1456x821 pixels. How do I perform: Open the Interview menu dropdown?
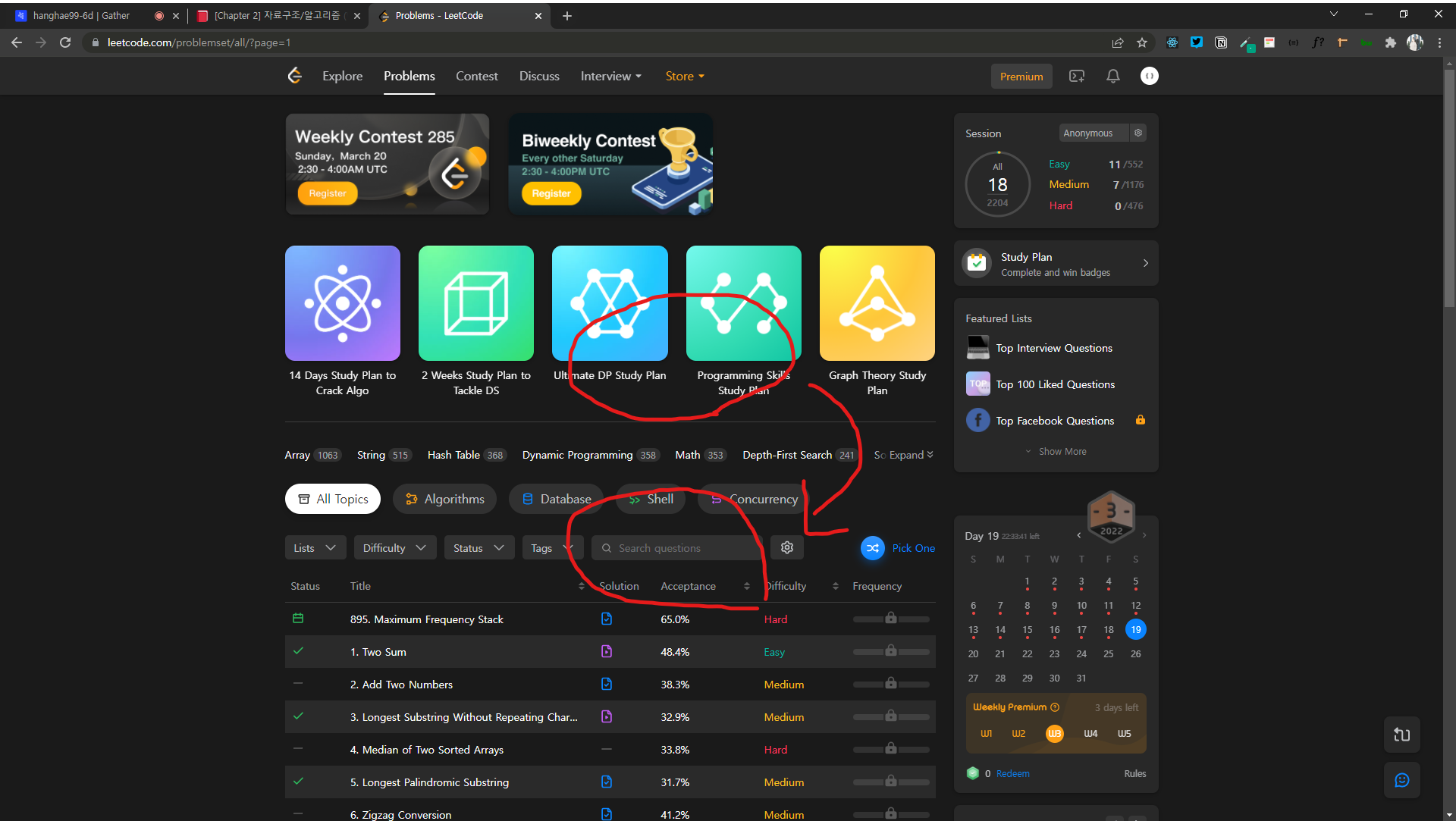(x=611, y=76)
